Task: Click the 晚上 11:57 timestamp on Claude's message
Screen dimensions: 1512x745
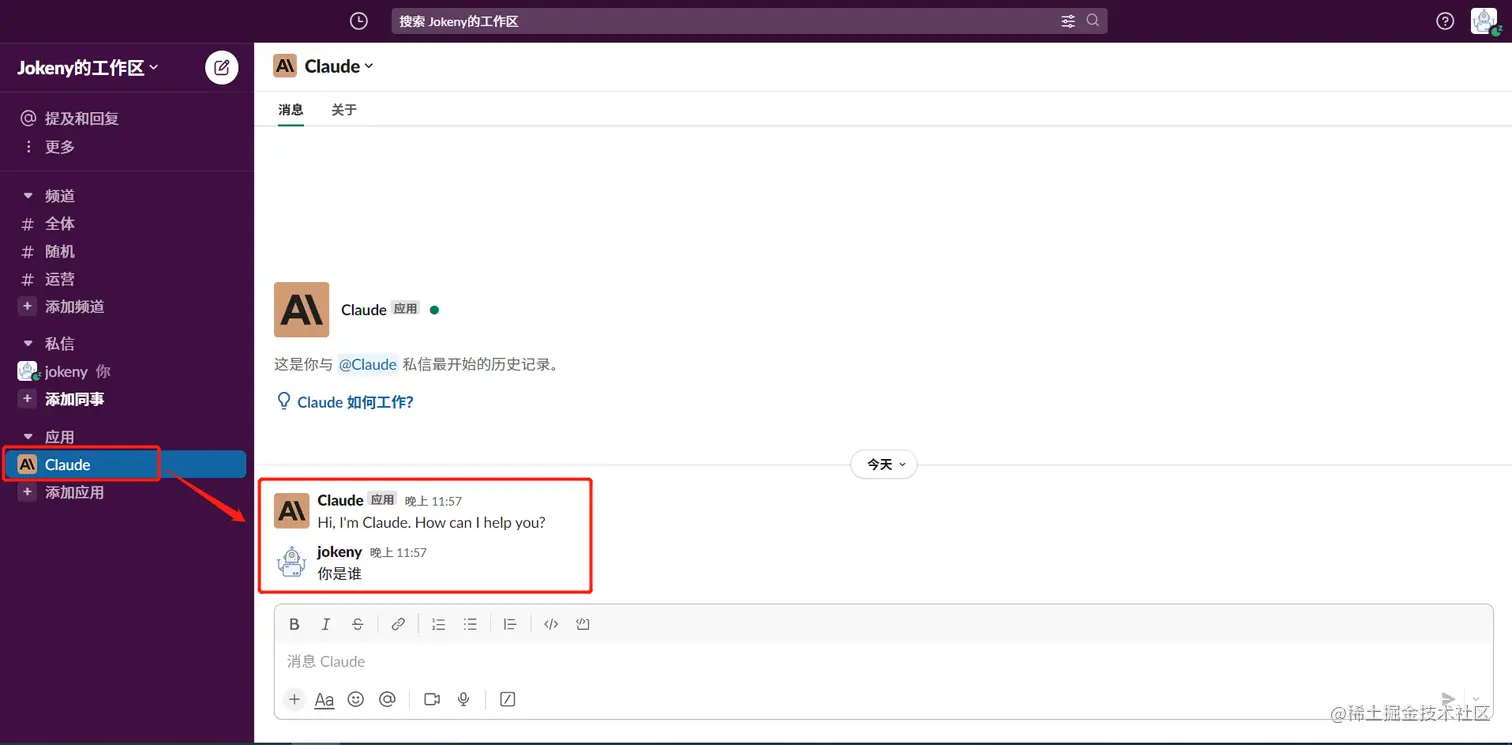Action: pyautogui.click(x=433, y=501)
